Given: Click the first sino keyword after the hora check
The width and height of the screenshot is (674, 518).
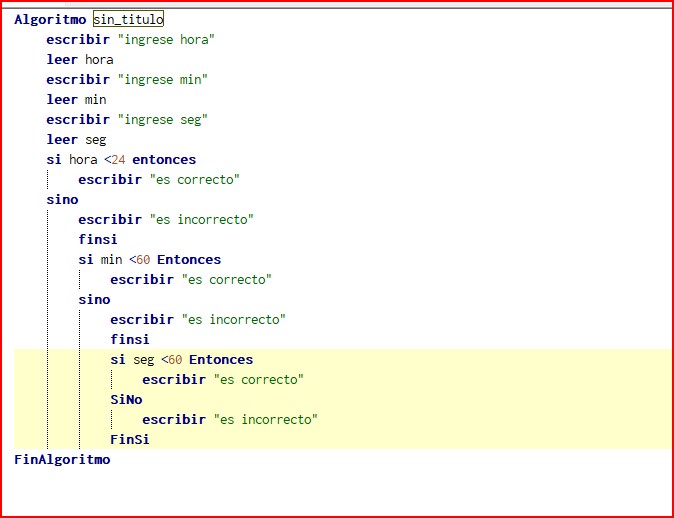Looking at the screenshot, I should coord(62,199).
